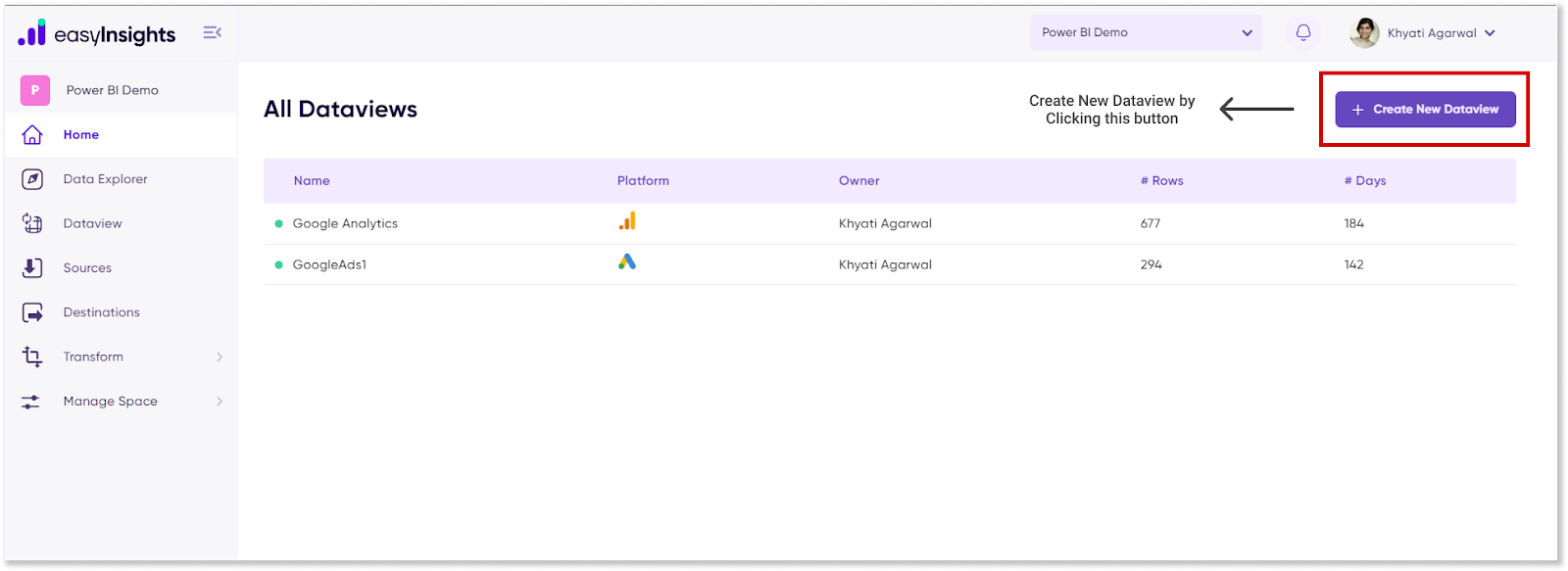Collapse the sidebar using the menu toggle icon
Image resolution: width=1568 pixels, height=571 pixels.
click(212, 32)
